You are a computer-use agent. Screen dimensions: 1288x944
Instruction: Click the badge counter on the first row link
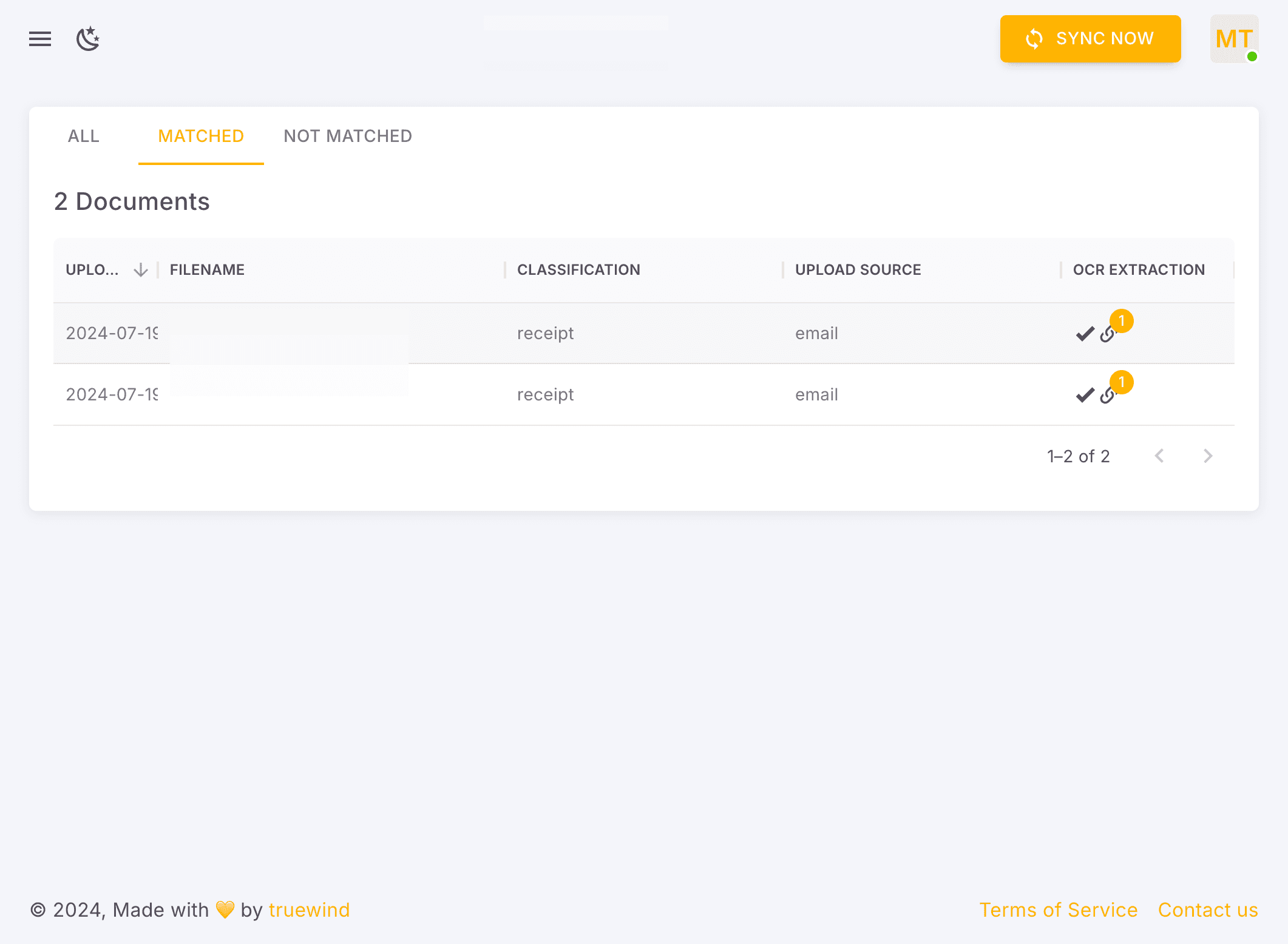pyautogui.click(x=1122, y=322)
